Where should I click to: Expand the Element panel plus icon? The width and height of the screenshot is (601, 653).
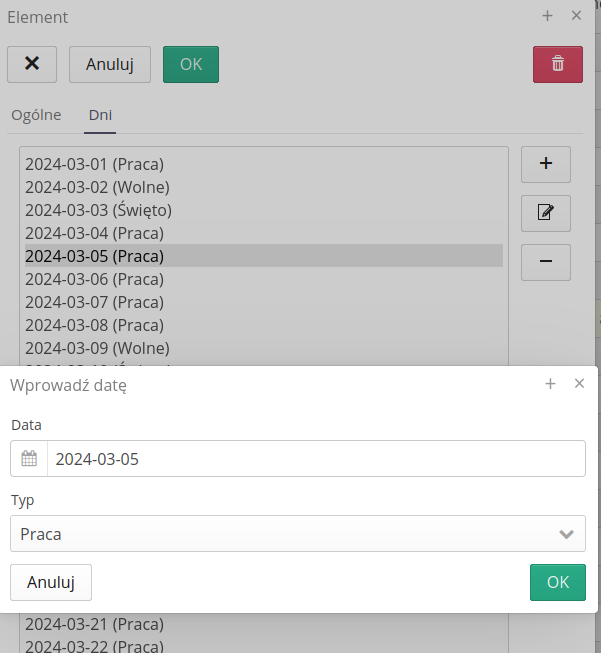coord(547,16)
